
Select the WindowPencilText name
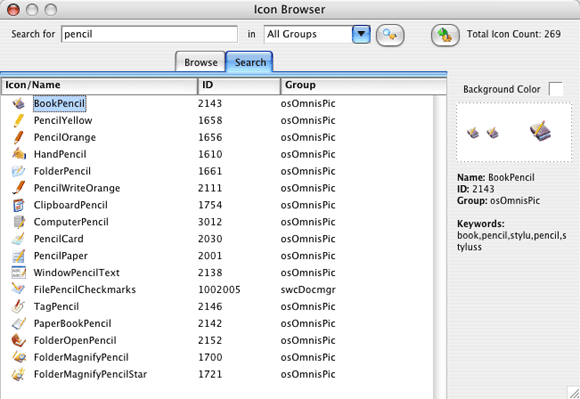tap(77, 273)
